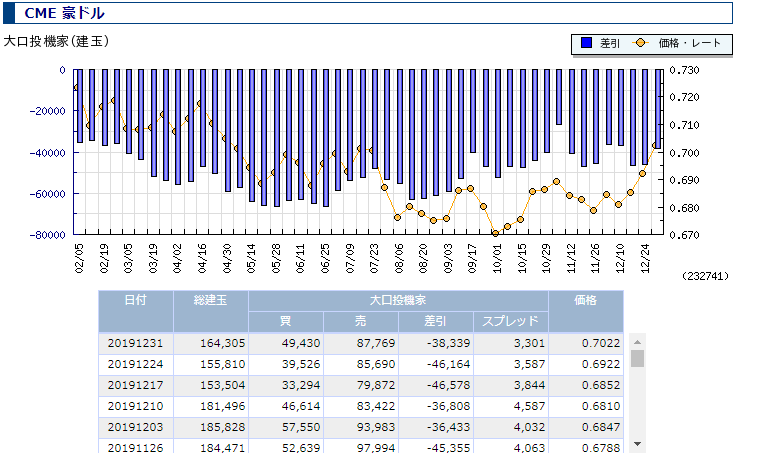773x461 pixels.
Task: Click sell value 79,872
Action: click(x=376, y=385)
